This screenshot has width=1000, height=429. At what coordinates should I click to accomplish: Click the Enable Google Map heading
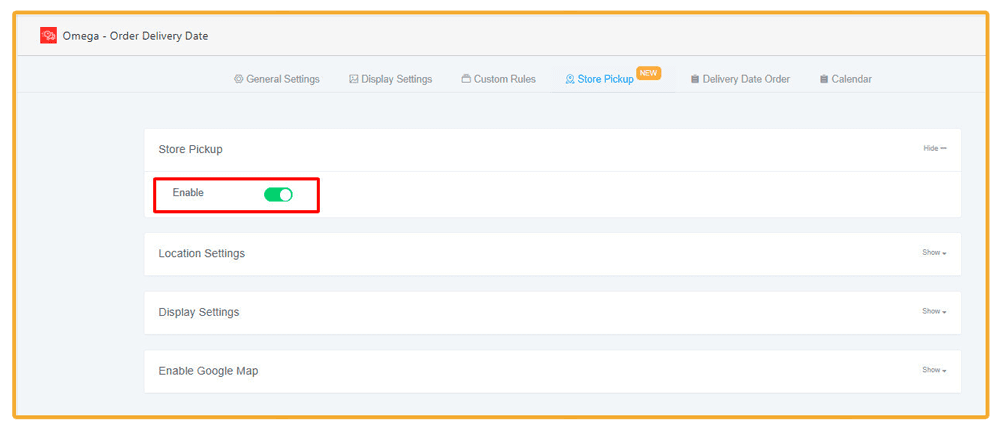pos(208,371)
